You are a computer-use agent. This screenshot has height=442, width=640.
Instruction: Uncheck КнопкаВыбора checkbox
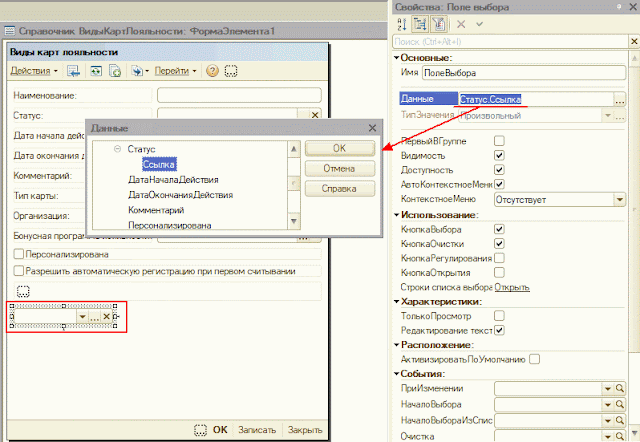[x=499, y=229]
